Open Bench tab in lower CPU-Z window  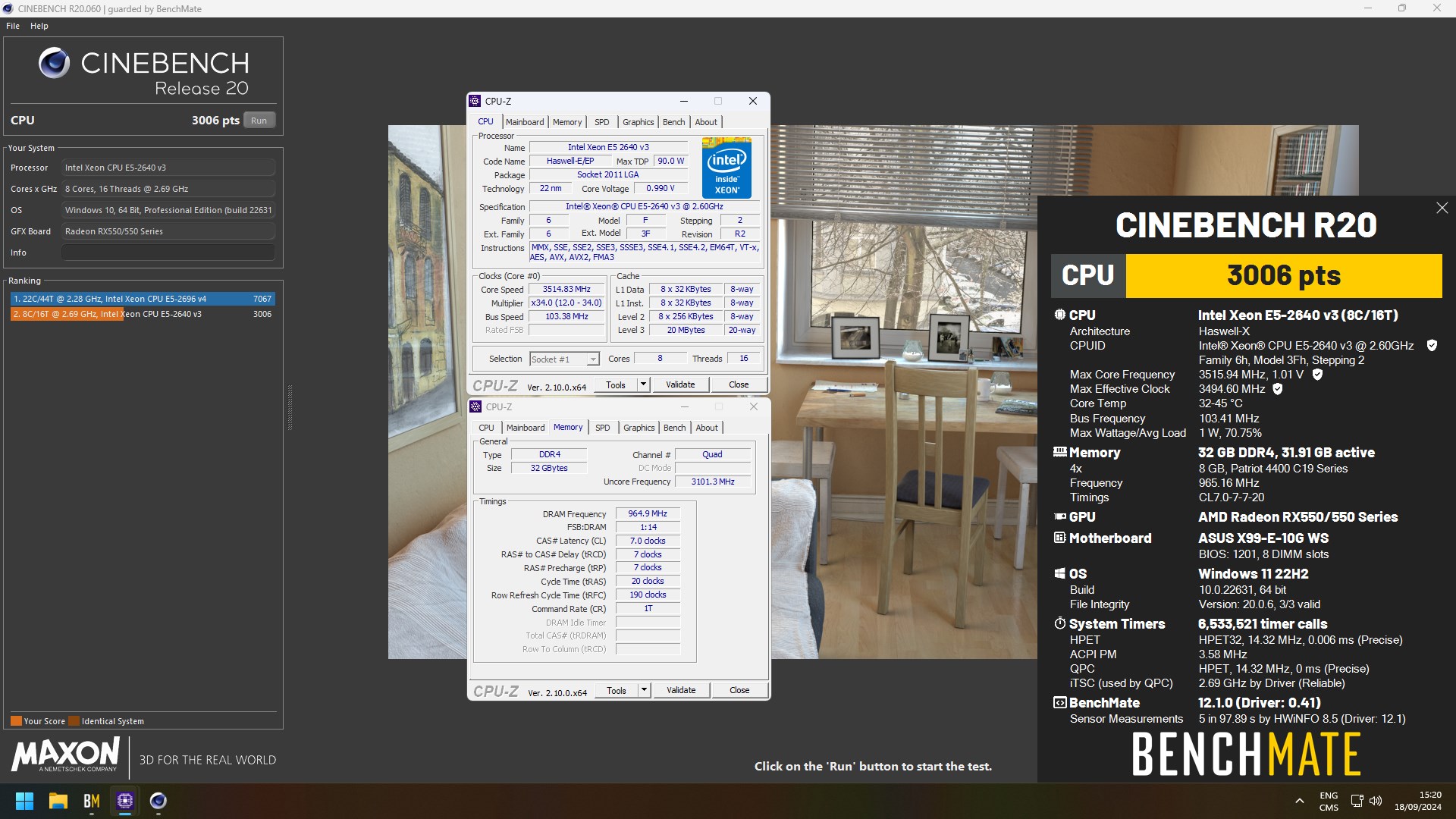(675, 428)
